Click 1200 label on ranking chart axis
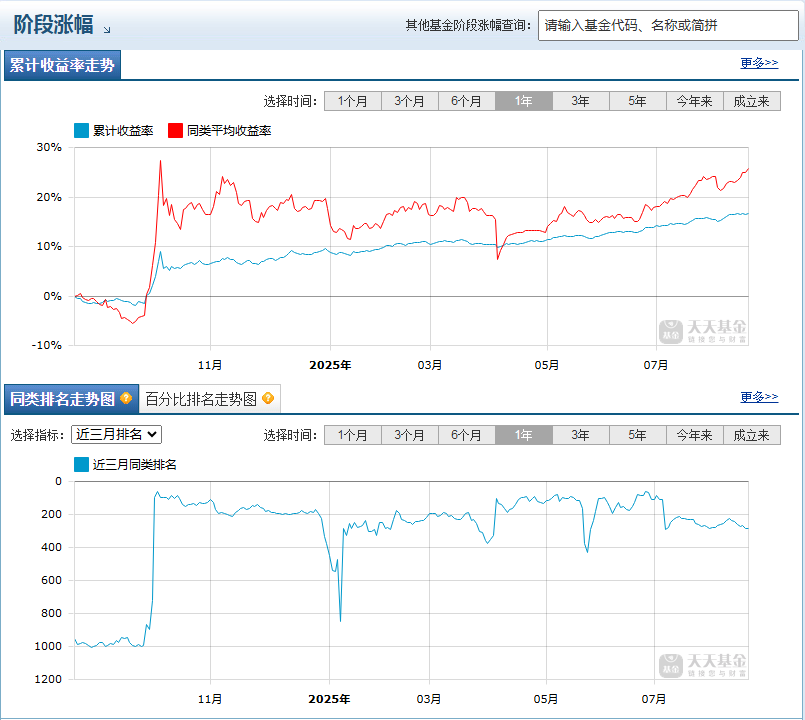This screenshot has width=805, height=720. coord(48,679)
